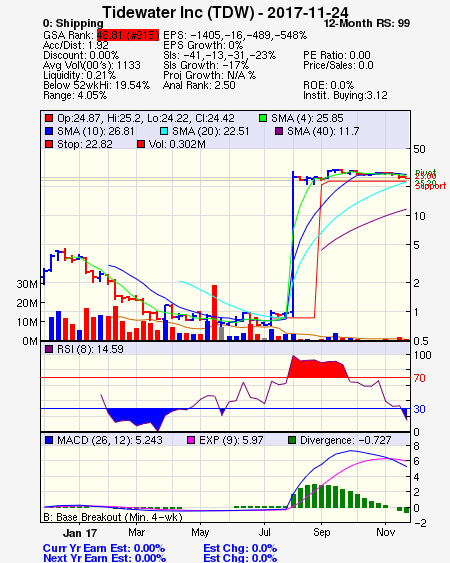This screenshot has height=563, width=450.
Task: Click the red Stop legend swatch
Action: [x=49, y=144]
